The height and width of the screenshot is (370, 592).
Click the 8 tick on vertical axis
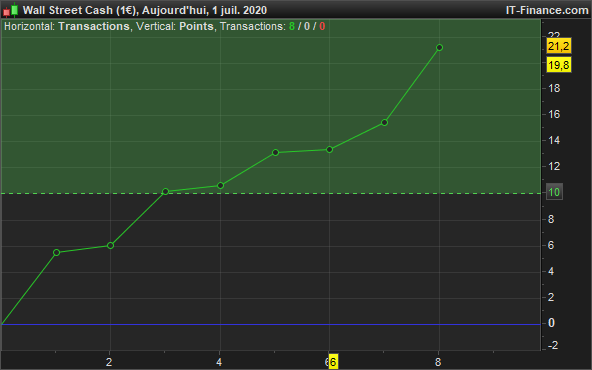coord(551,219)
